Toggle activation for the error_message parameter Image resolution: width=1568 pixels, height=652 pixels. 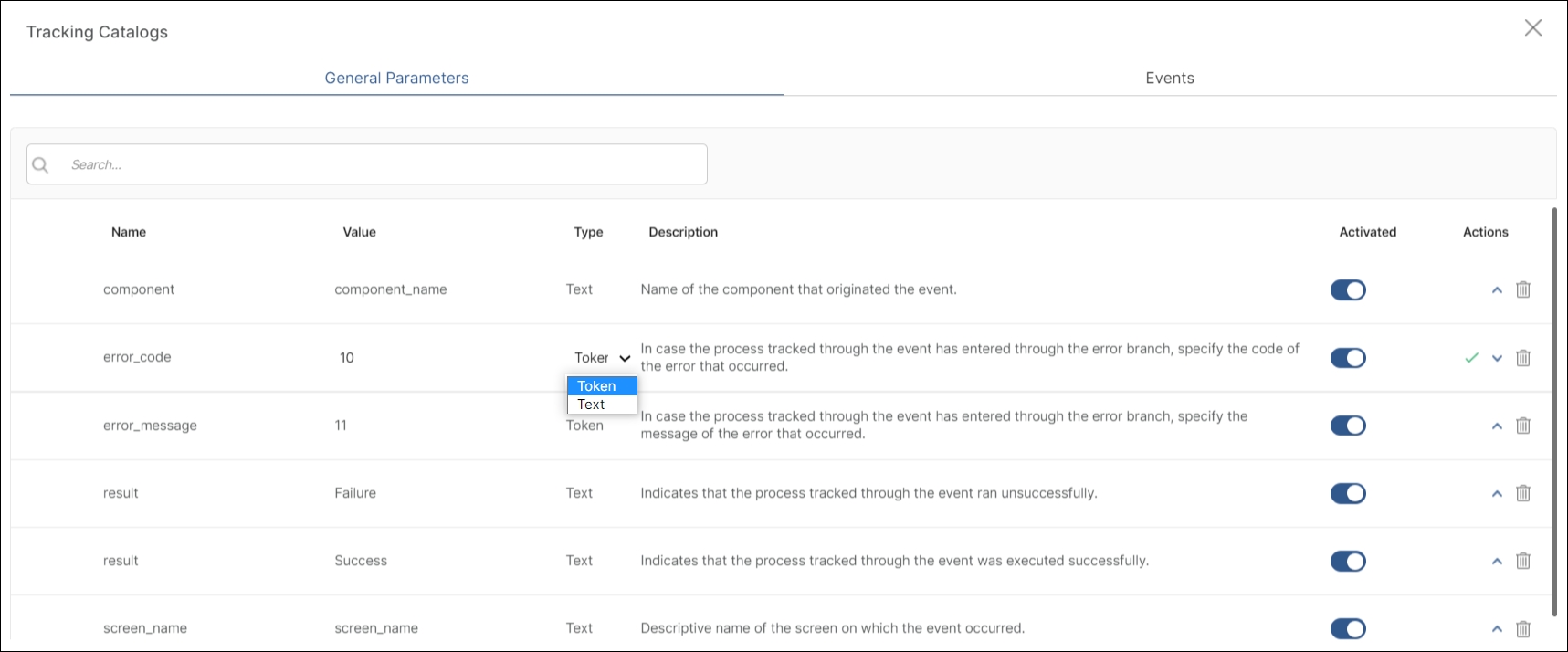1348,426
